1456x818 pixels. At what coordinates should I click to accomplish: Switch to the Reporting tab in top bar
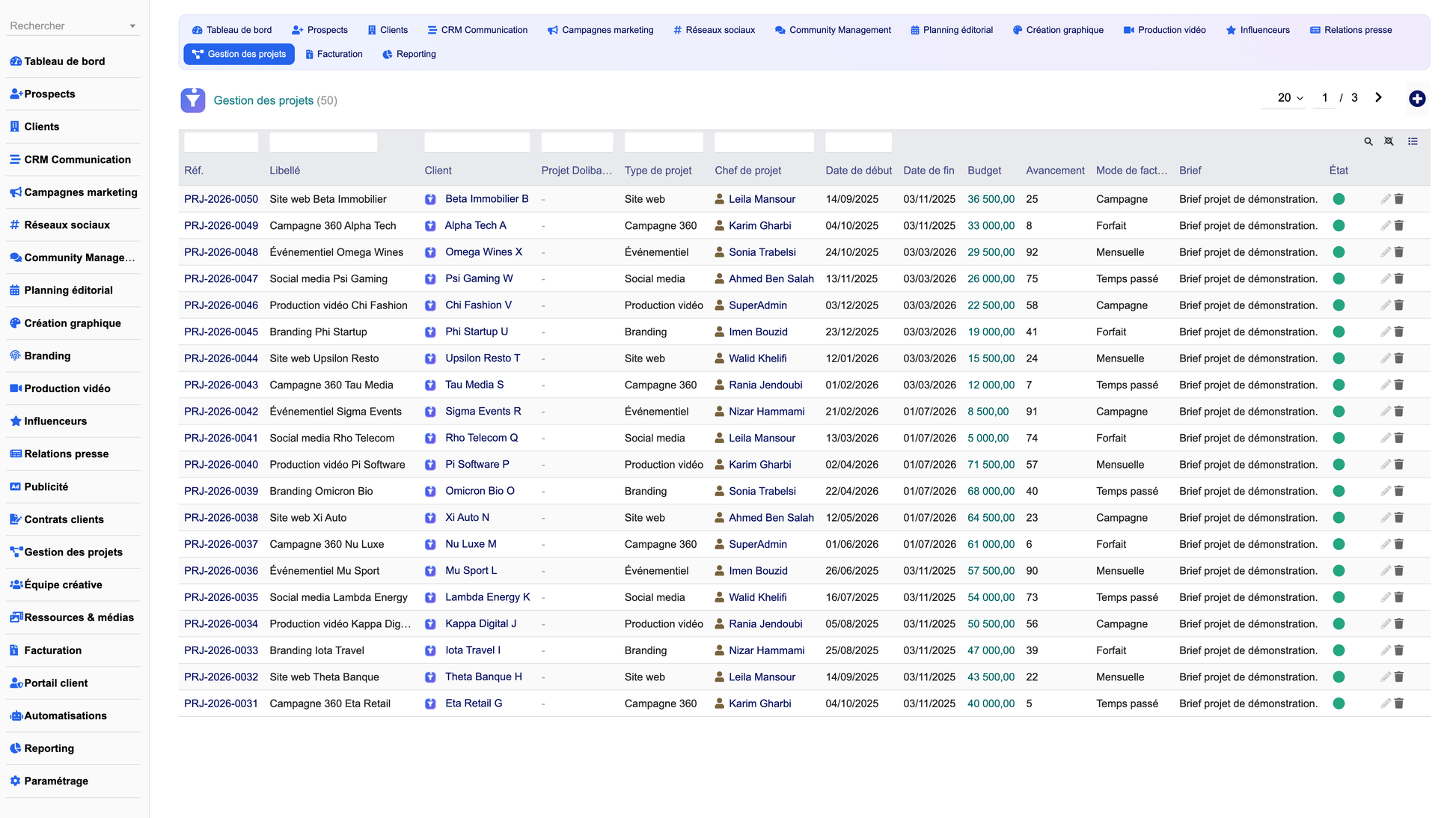(x=409, y=54)
